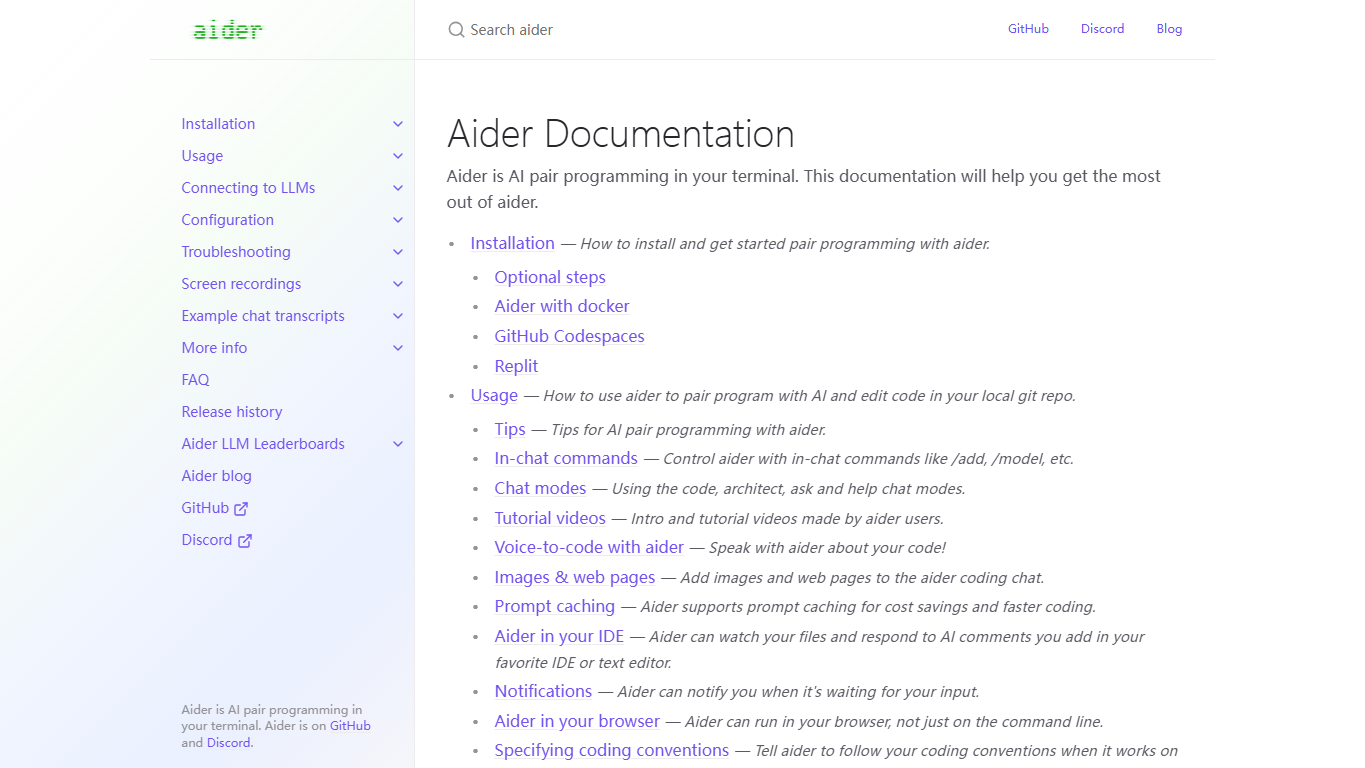Click the search magnifier icon
This screenshot has height=768, width=1365.
[456, 30]
